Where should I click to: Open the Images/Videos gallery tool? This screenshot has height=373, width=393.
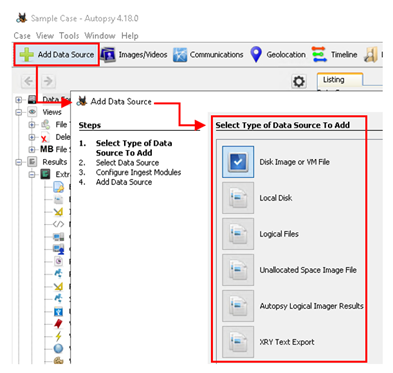pyautogui.click(x=134, y=55)
